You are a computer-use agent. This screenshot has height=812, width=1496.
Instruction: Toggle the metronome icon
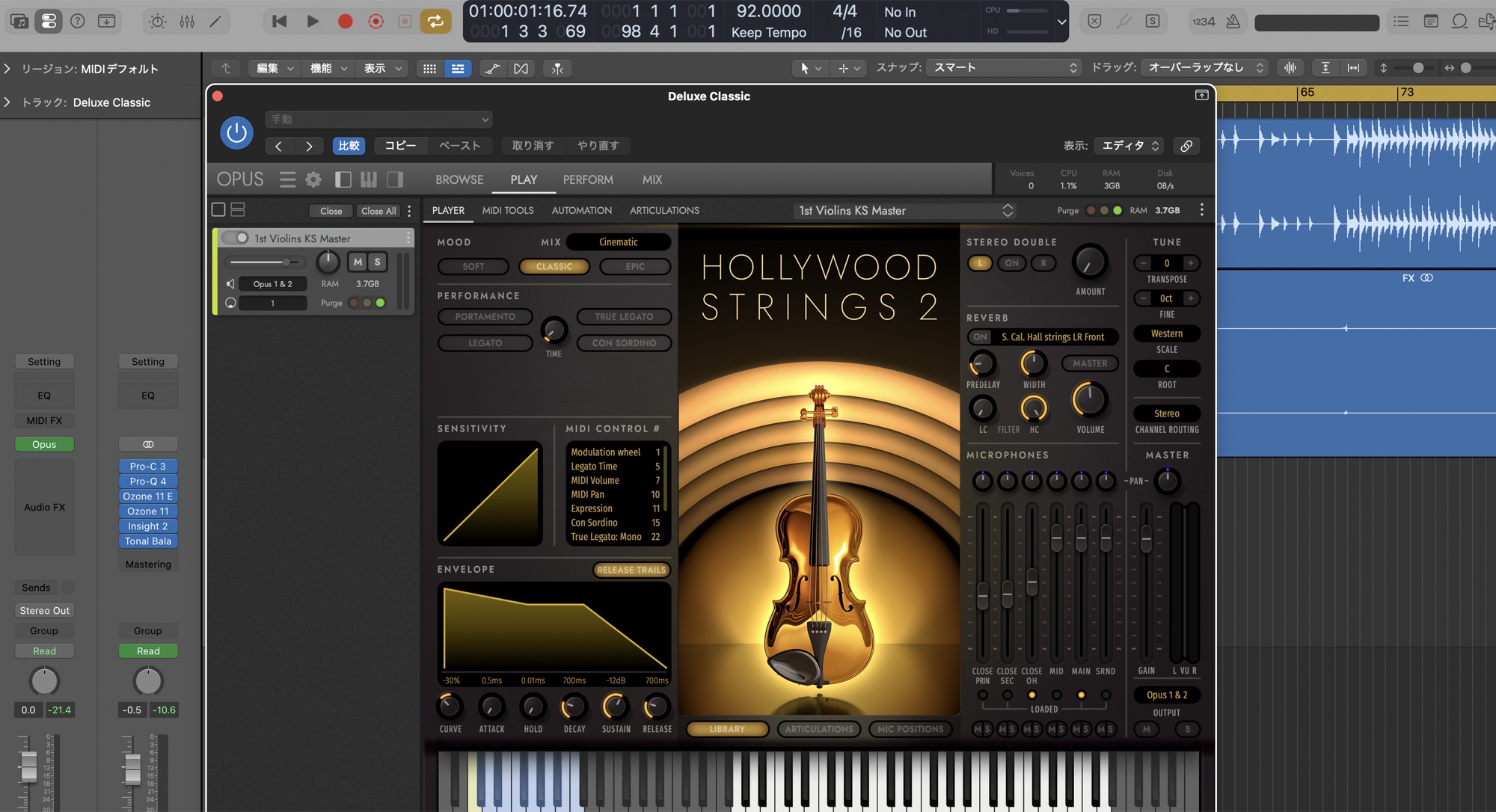click(x=1233, y=21)
